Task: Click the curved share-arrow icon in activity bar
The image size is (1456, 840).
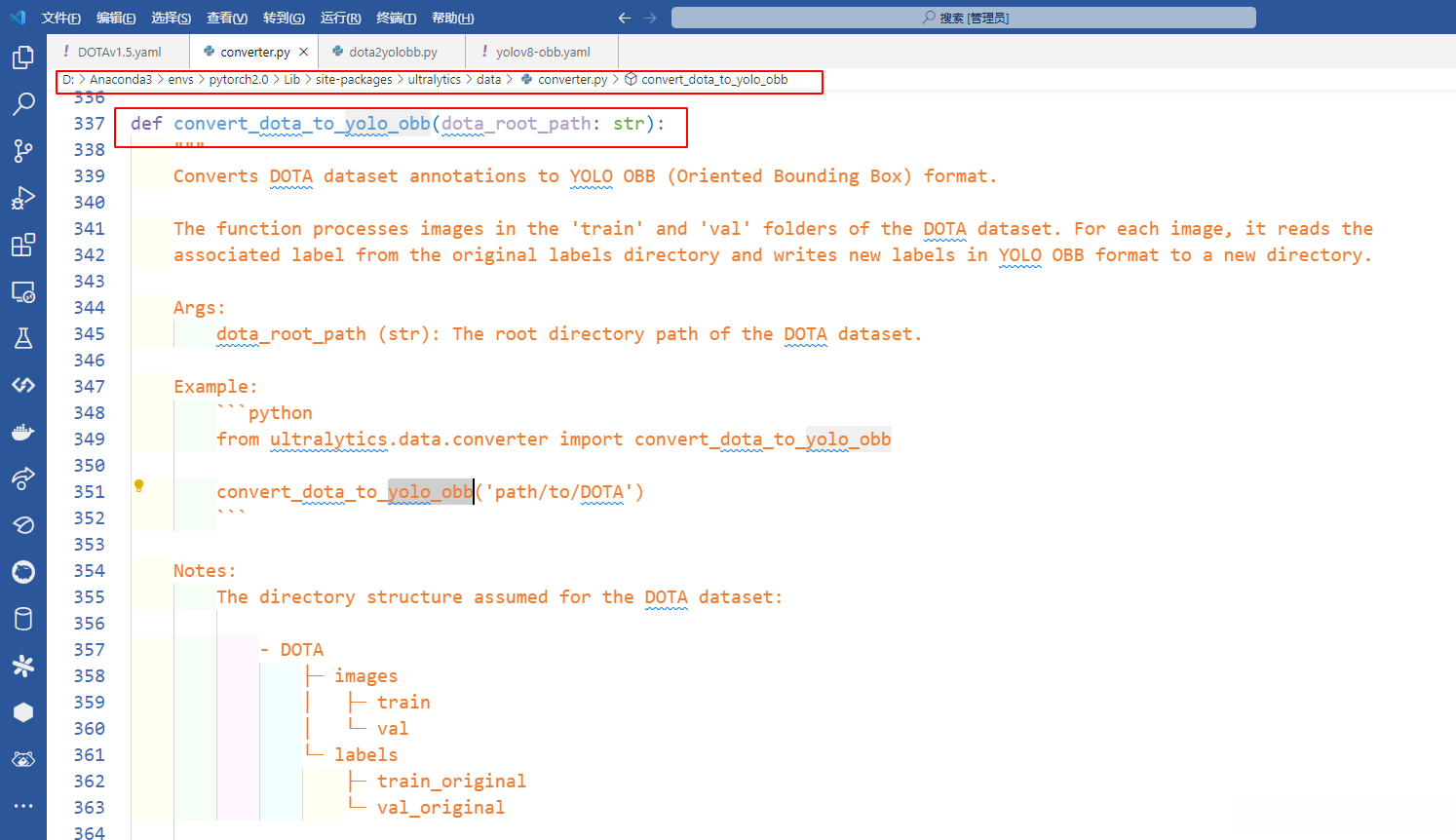Action: [23, 478]
